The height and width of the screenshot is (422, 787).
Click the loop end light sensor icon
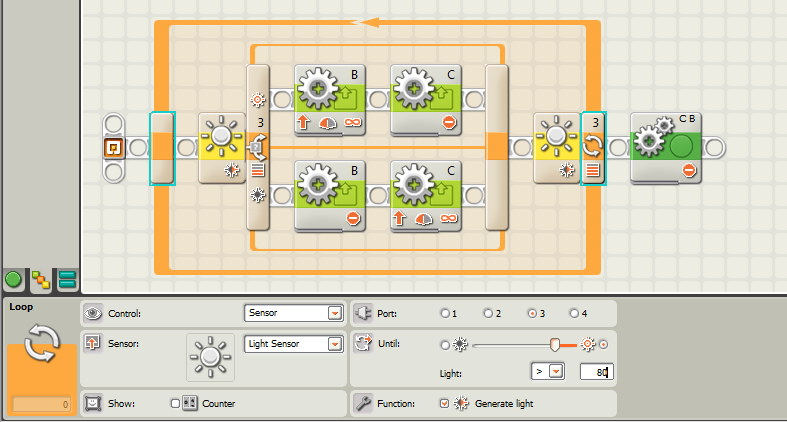point(553,148)
